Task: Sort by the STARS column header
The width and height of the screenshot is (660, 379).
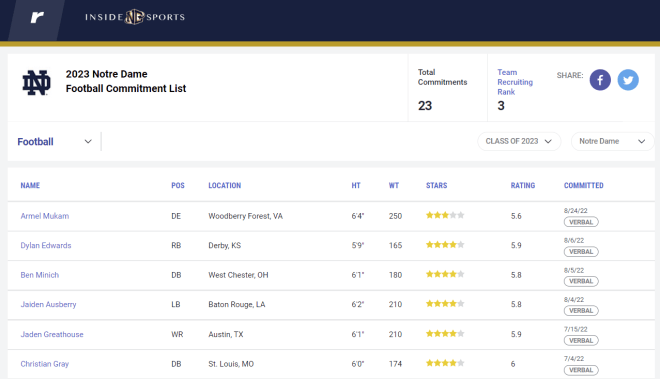Action: click(436, 185)
